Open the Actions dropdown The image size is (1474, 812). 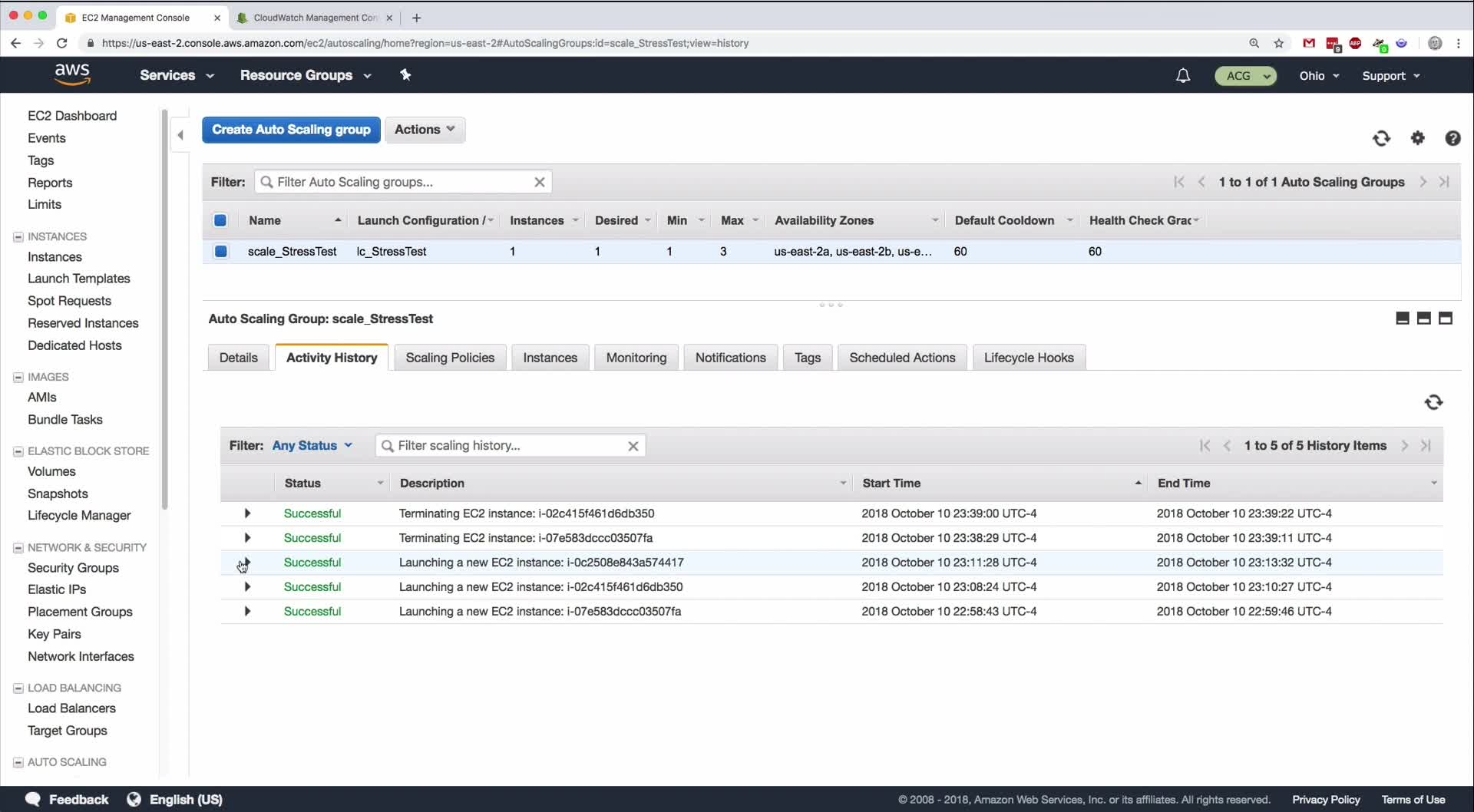425,130
